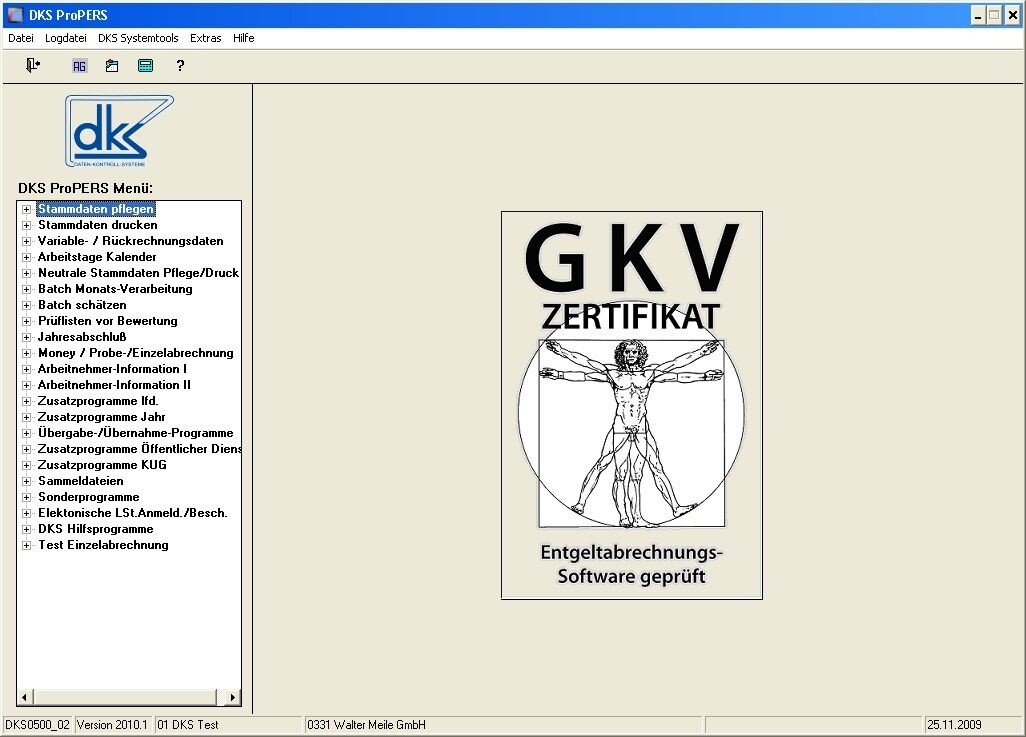Click the exit door toolbar icon

[x=33, y=65]
